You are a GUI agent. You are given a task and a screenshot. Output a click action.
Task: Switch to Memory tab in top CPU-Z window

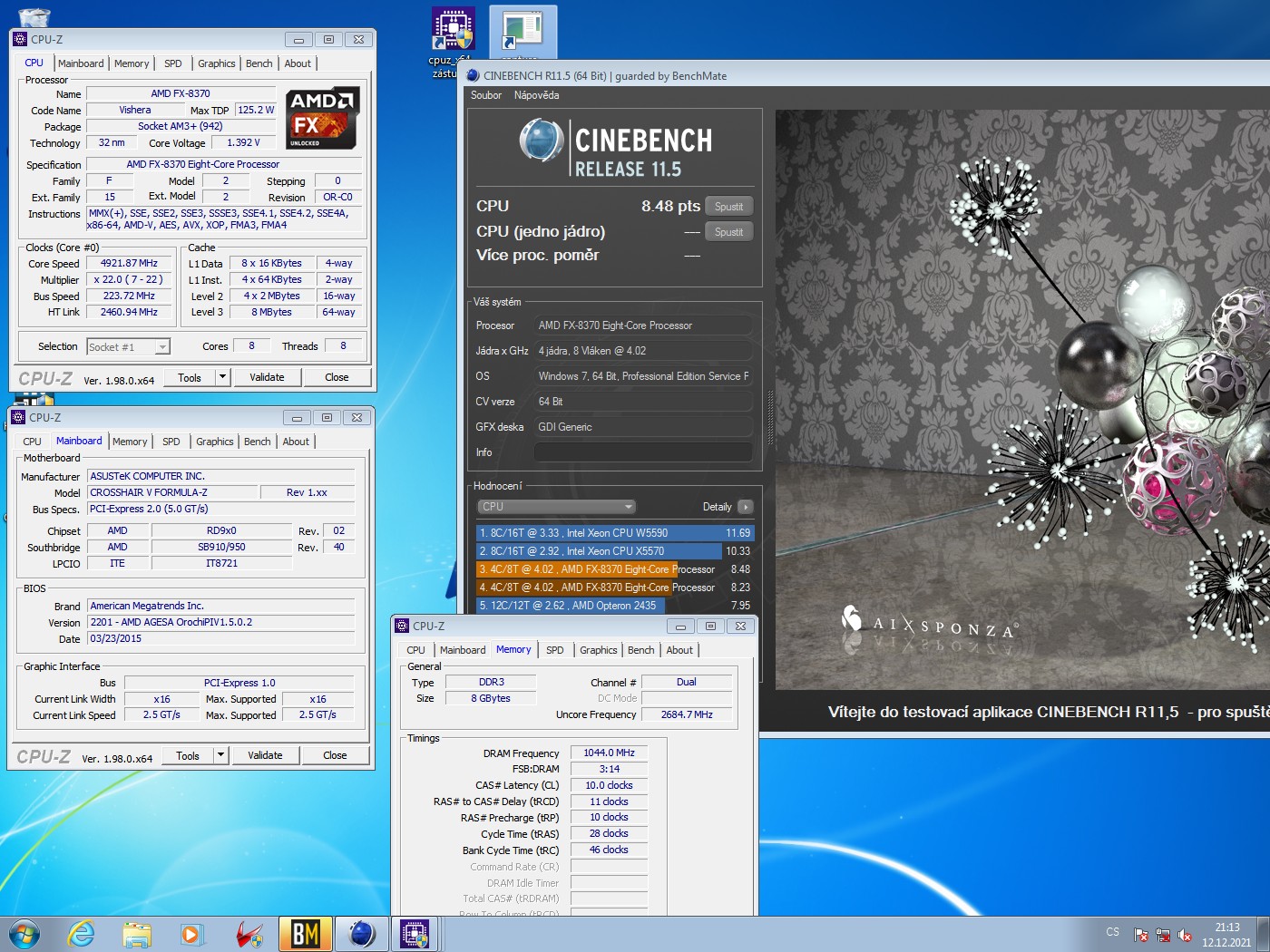click(x=132, y=63)
